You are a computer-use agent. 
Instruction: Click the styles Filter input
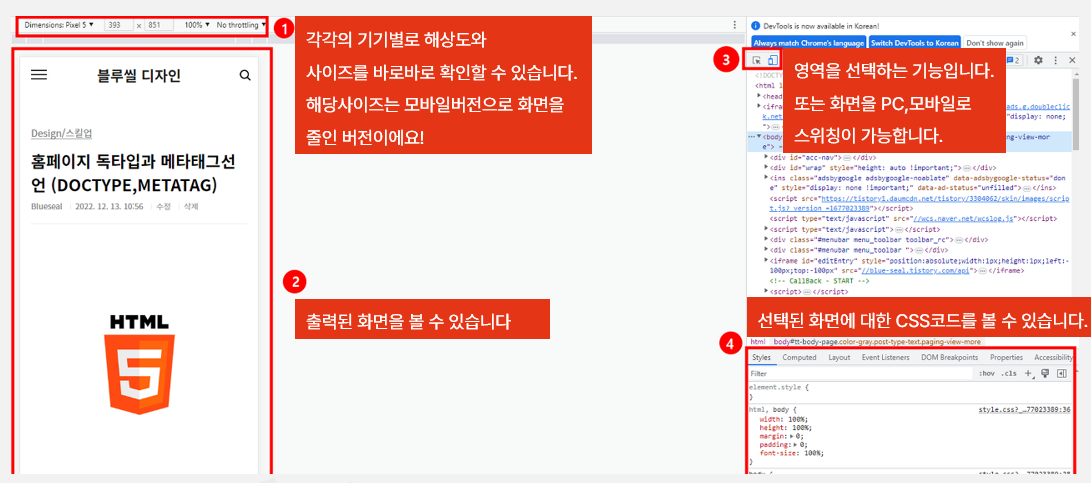[860, 374]
